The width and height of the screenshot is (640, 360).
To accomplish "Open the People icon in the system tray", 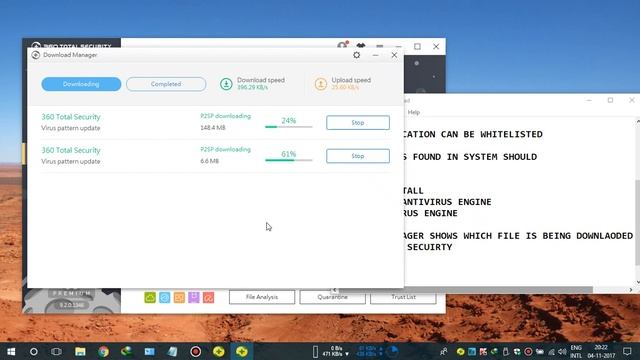I will pos(444,351).
